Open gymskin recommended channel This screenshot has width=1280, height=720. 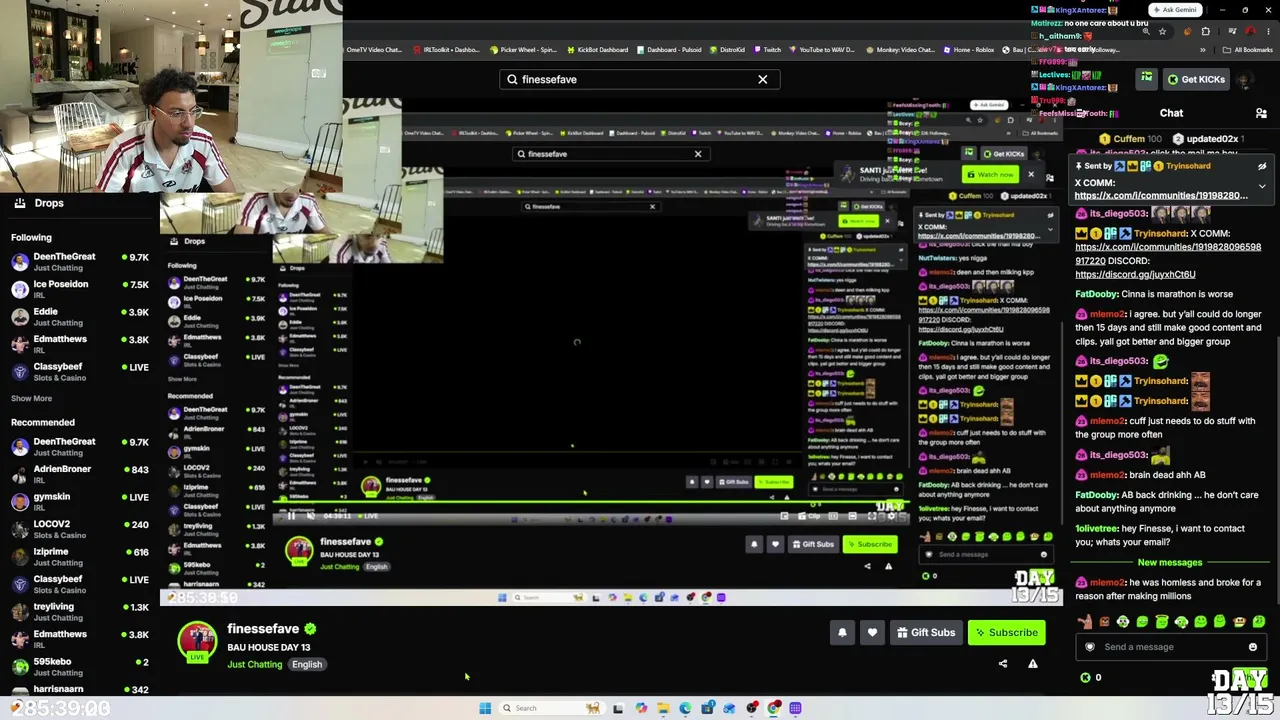(x=80, y=502)
